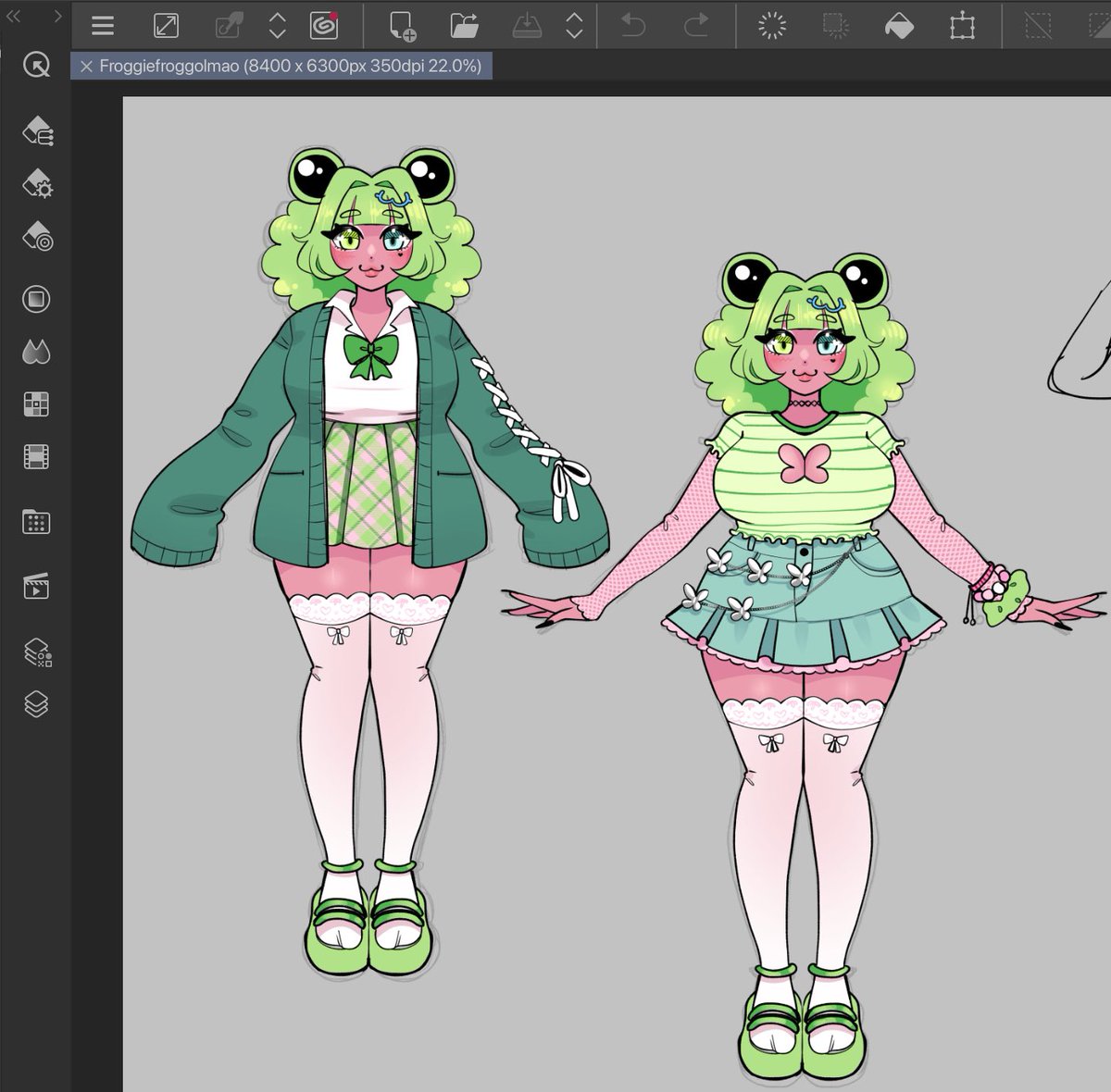Viewport: 1111px width, 1092px height.
Task: Open the Sub Tool palette
Action: [37, 130]
